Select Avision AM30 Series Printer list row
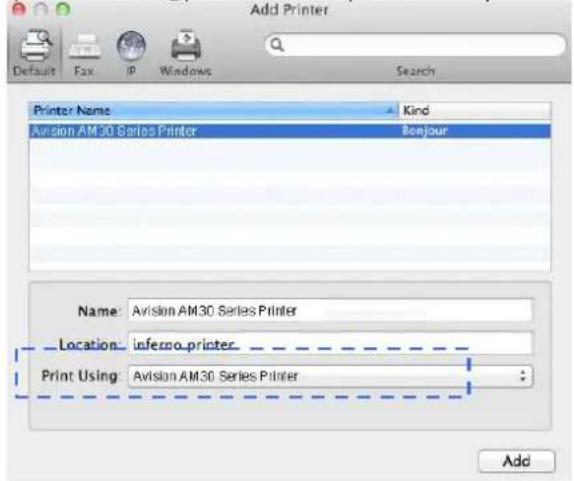The image size is (574, 481). (x=290, y=131)
